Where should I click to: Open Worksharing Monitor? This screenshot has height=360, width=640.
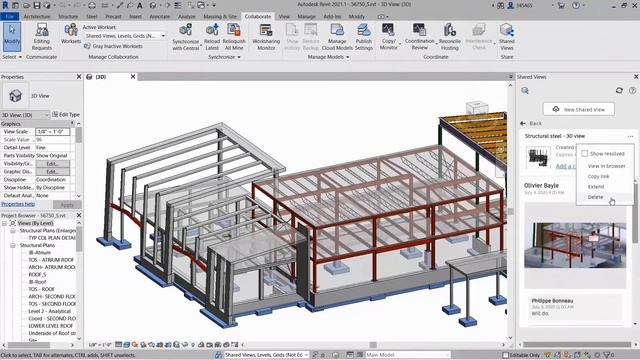point(266,37)
